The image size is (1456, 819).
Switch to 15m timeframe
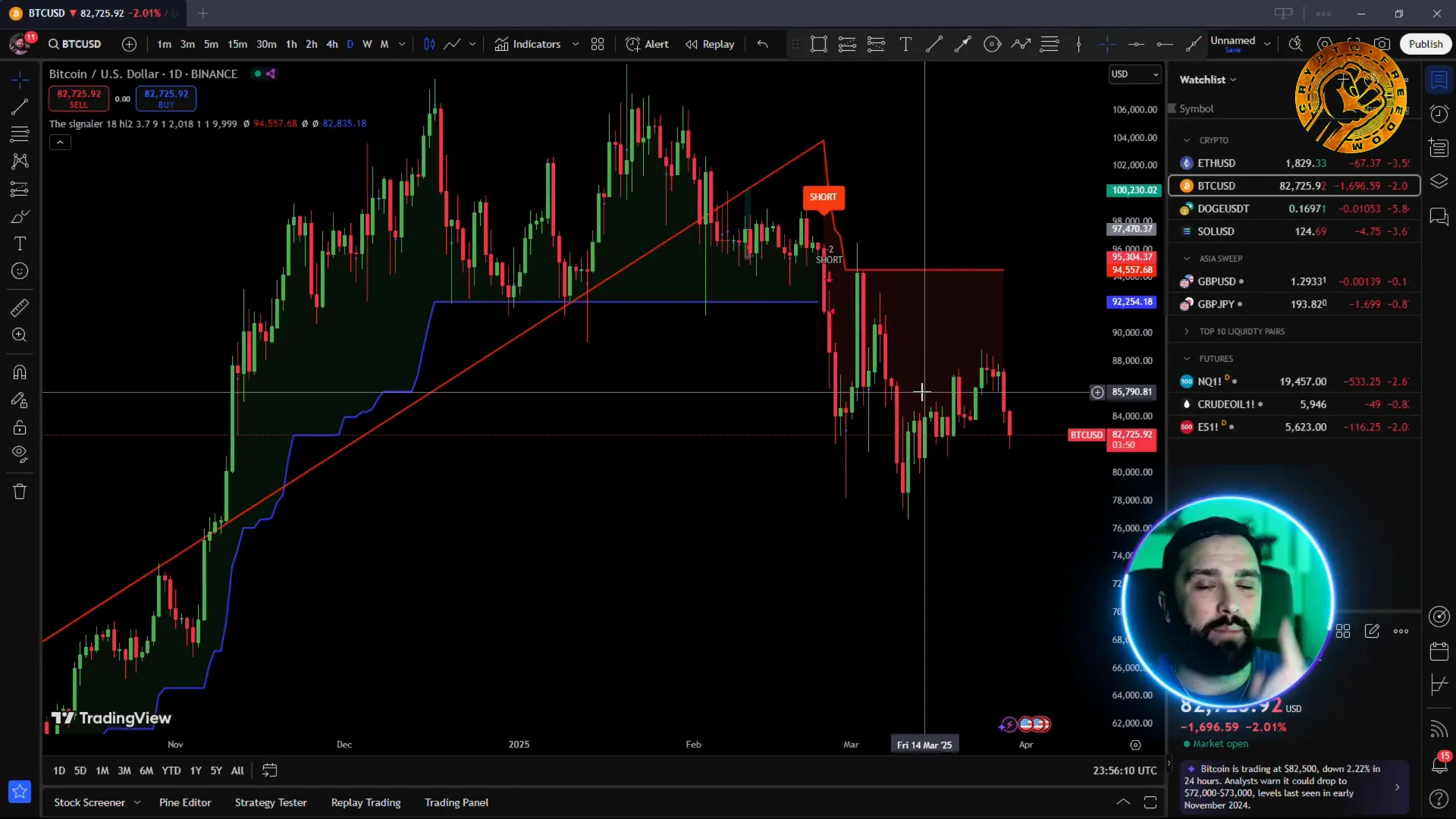coord(237,44)
